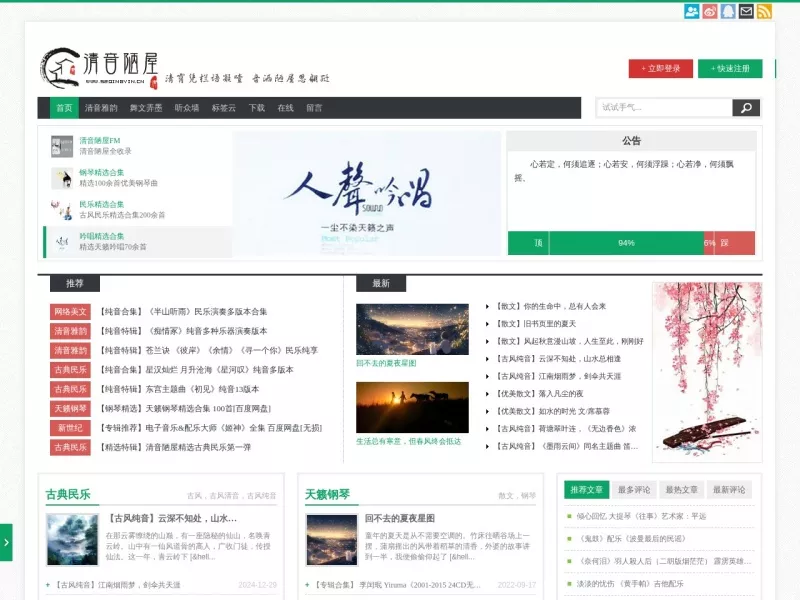Click 回不去的夏夜星图 article title in 天籁钢琴
Image resolution: width=800 pixels, height=600 pixels.
pos(399,518)
